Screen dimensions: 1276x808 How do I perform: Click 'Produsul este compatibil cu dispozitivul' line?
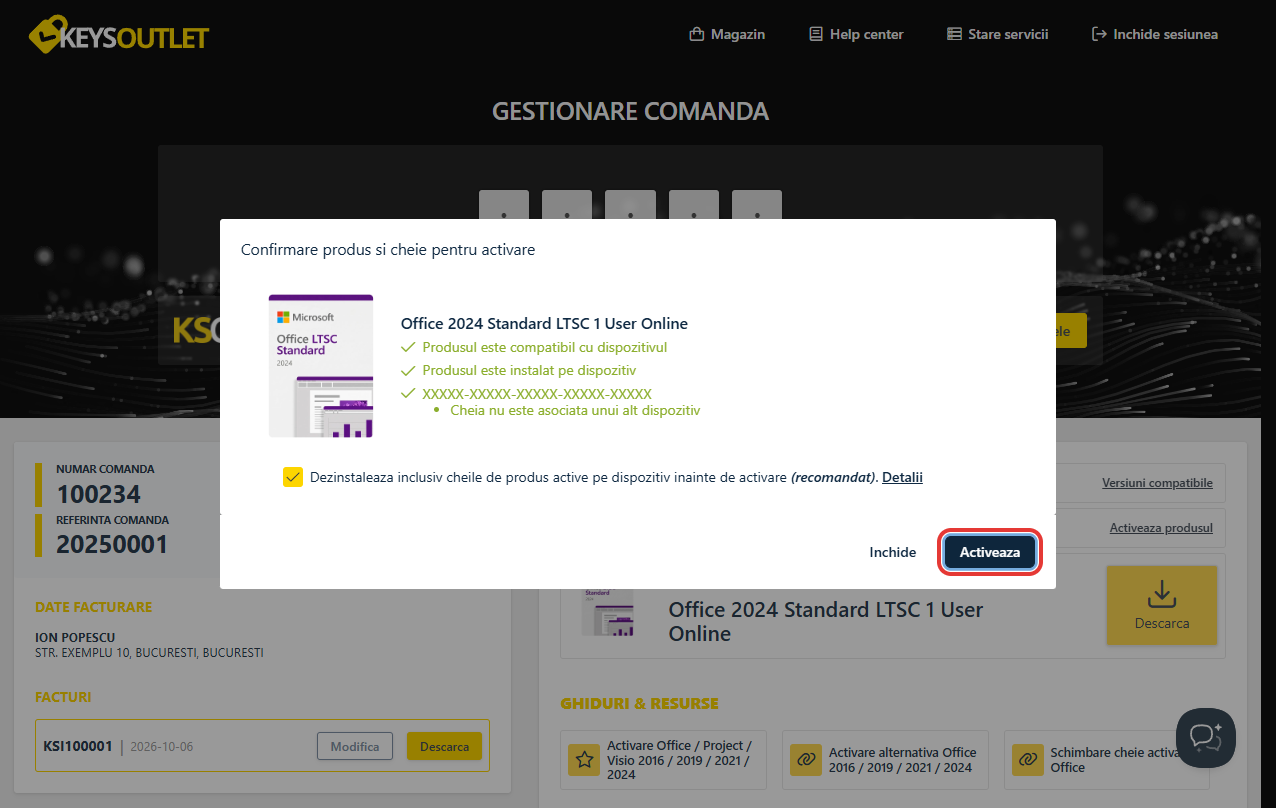(x=545, y=347)
